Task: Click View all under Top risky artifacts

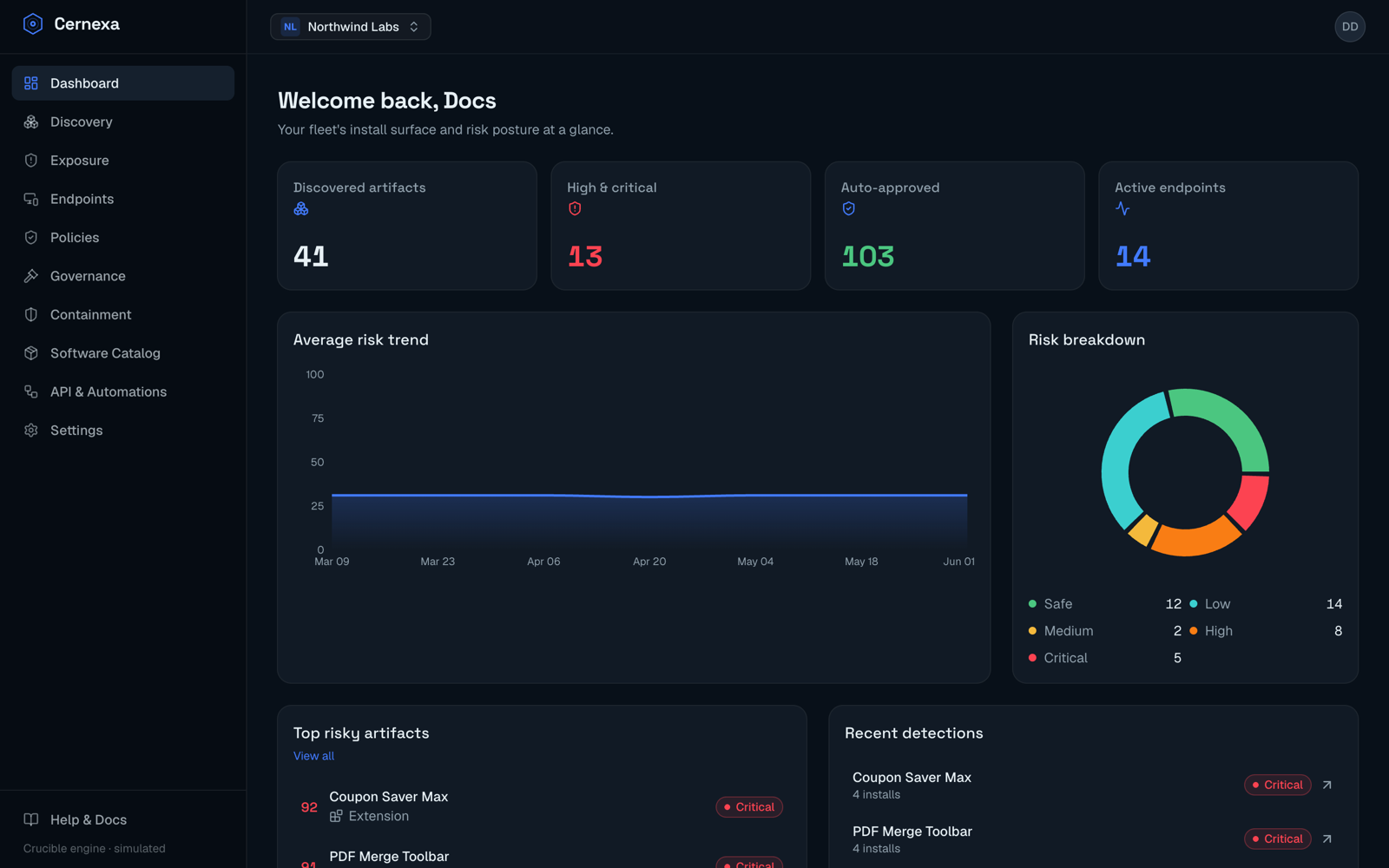Action: pos(313,756)
